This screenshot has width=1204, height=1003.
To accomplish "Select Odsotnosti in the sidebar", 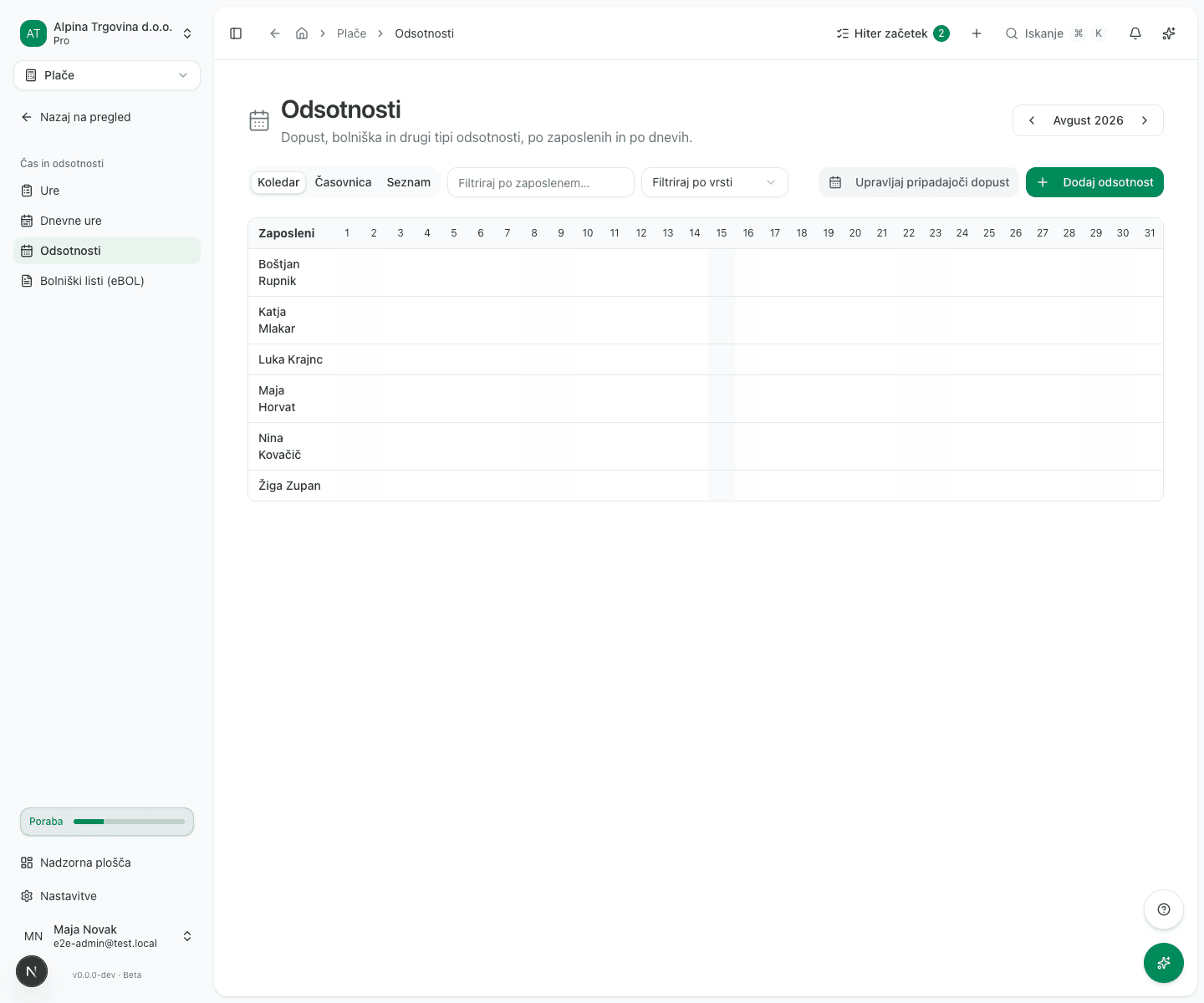I will (107, 251).
